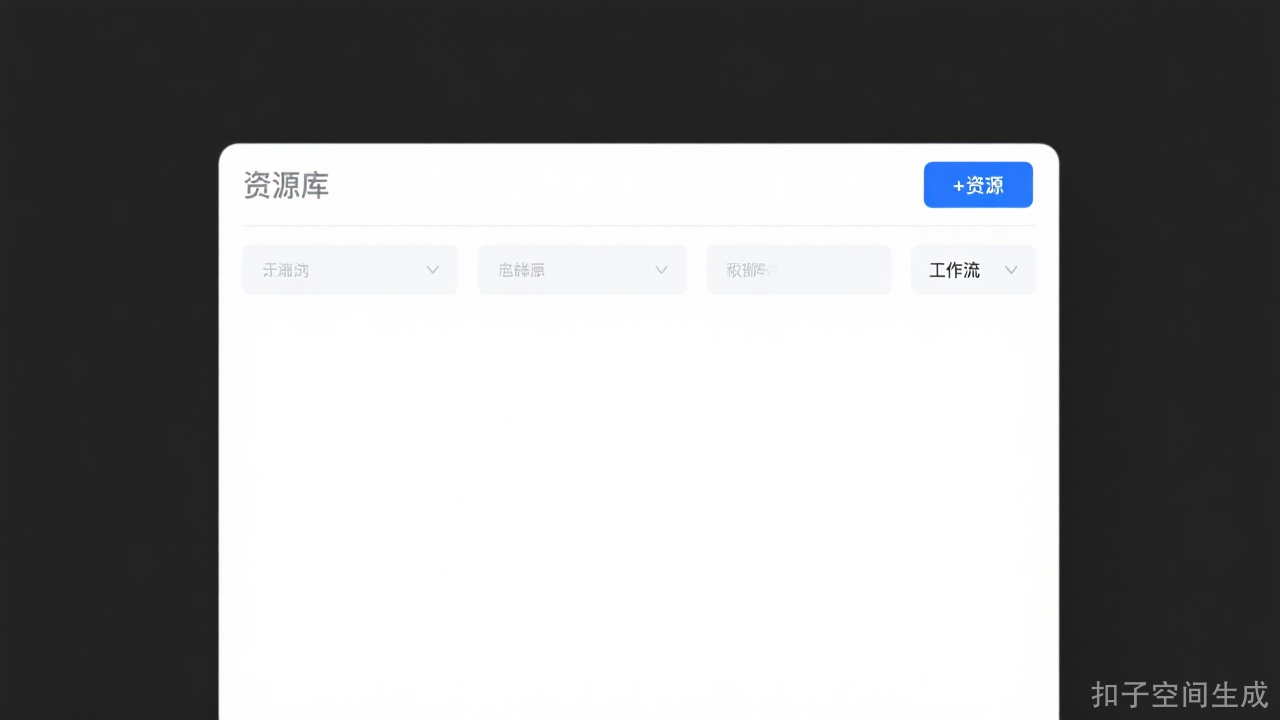Click the third filter field without a chevron
The height and width of the screenshot is (720, 1280).
pyautogui.click(x=820, y=270)
